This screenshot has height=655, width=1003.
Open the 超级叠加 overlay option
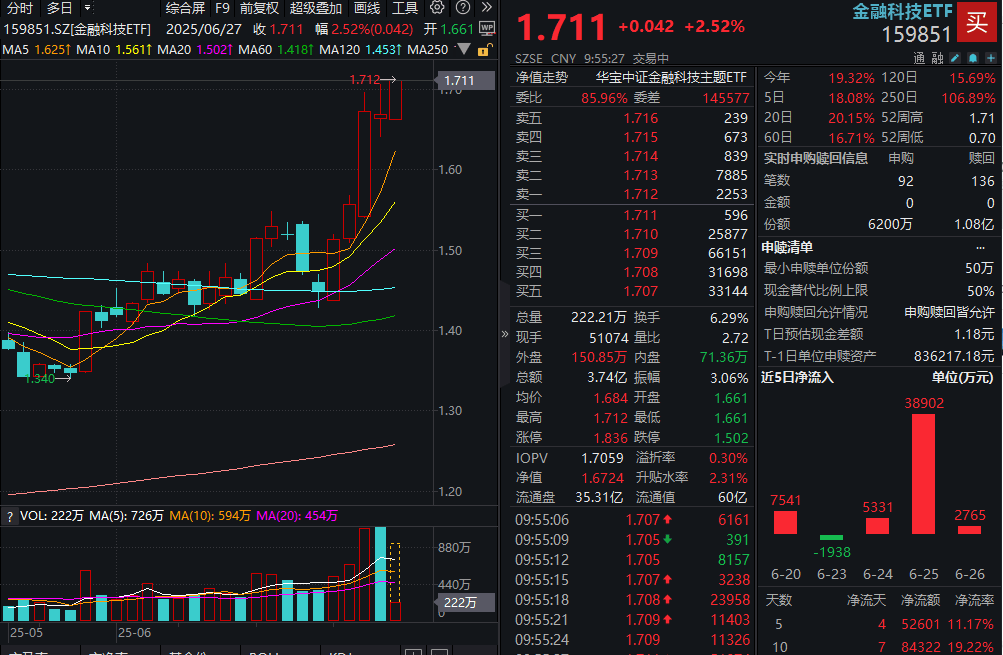(315, 8)
